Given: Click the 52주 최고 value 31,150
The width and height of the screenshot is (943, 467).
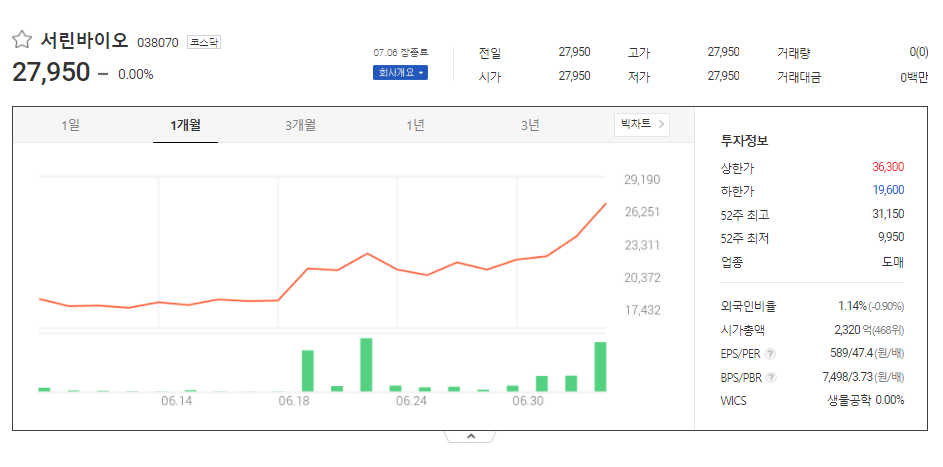Looking at the screenshot, I should [x=888, y=214].
